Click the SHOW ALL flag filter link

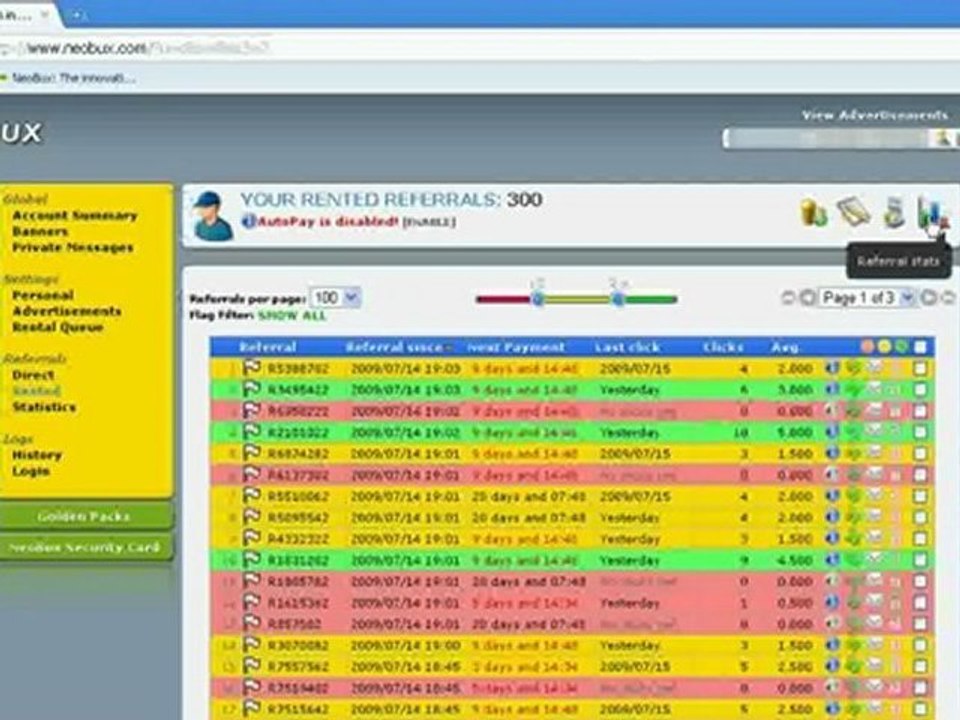(x=292, y=316)
